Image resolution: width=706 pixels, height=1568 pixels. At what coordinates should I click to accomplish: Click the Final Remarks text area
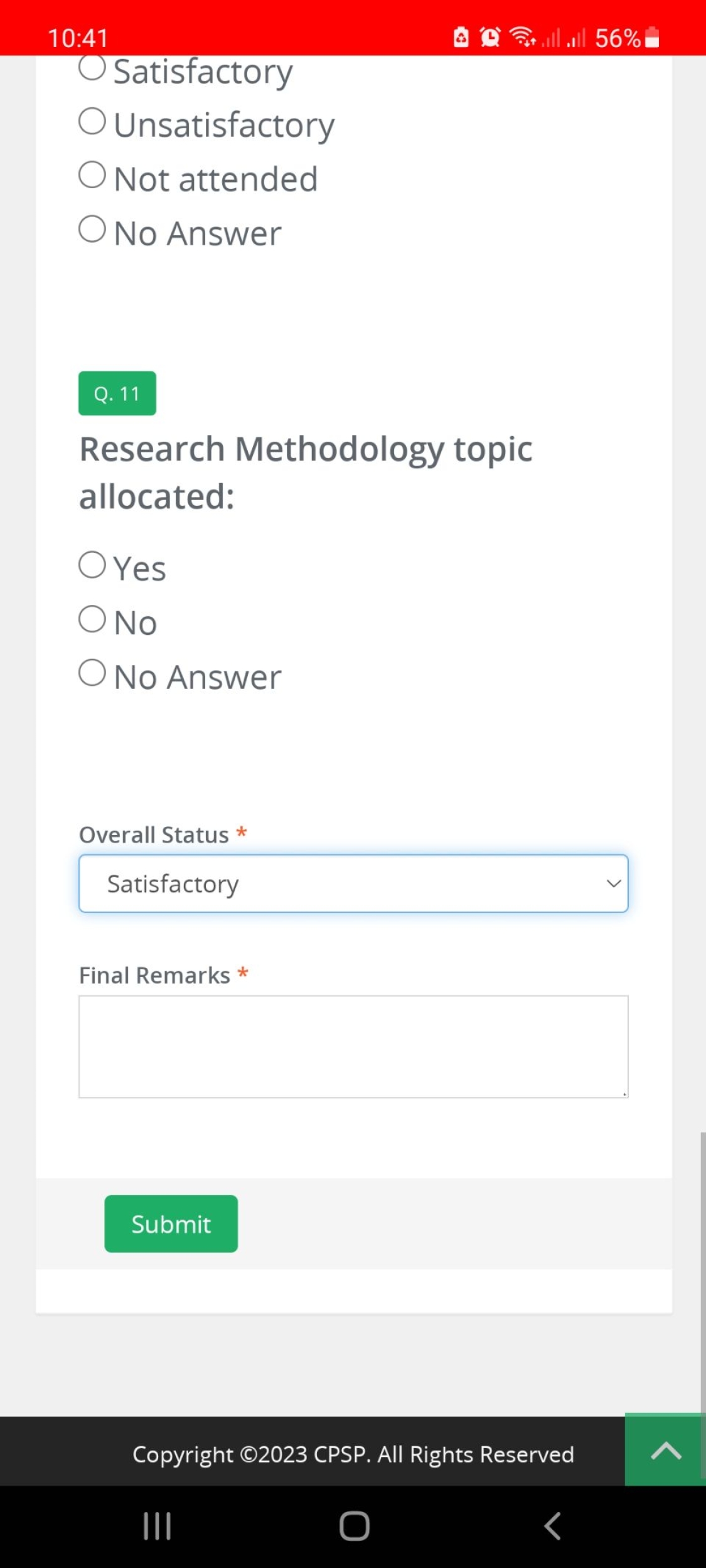coord(353,1047)
